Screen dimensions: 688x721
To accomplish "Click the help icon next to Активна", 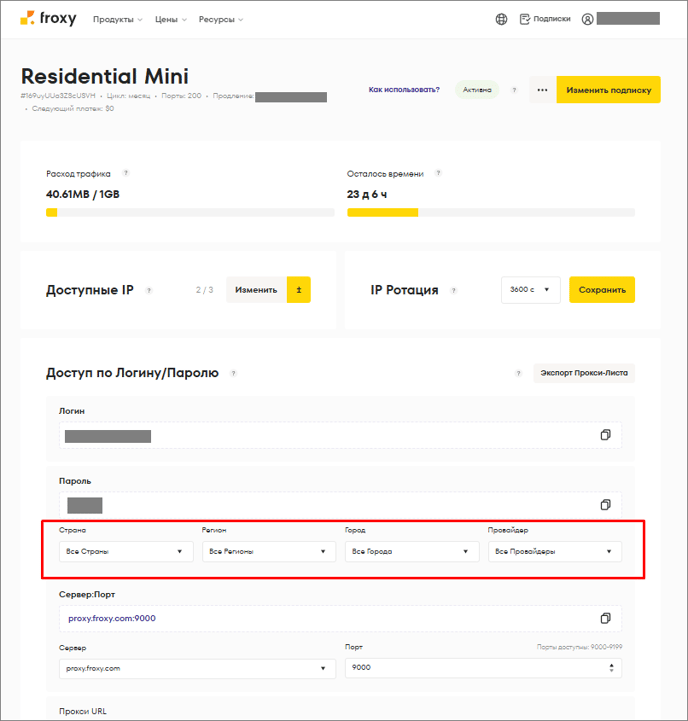I will pyautogui.click(x=514, y=90).
